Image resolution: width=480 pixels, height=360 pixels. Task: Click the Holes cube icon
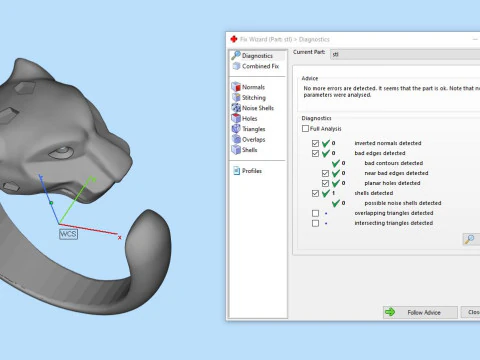(236, 118)
